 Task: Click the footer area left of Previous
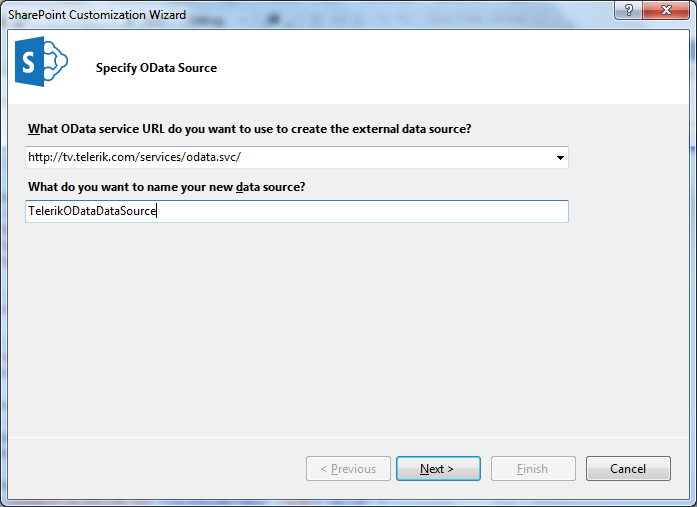pyautogui.click(x=156, y=468)
